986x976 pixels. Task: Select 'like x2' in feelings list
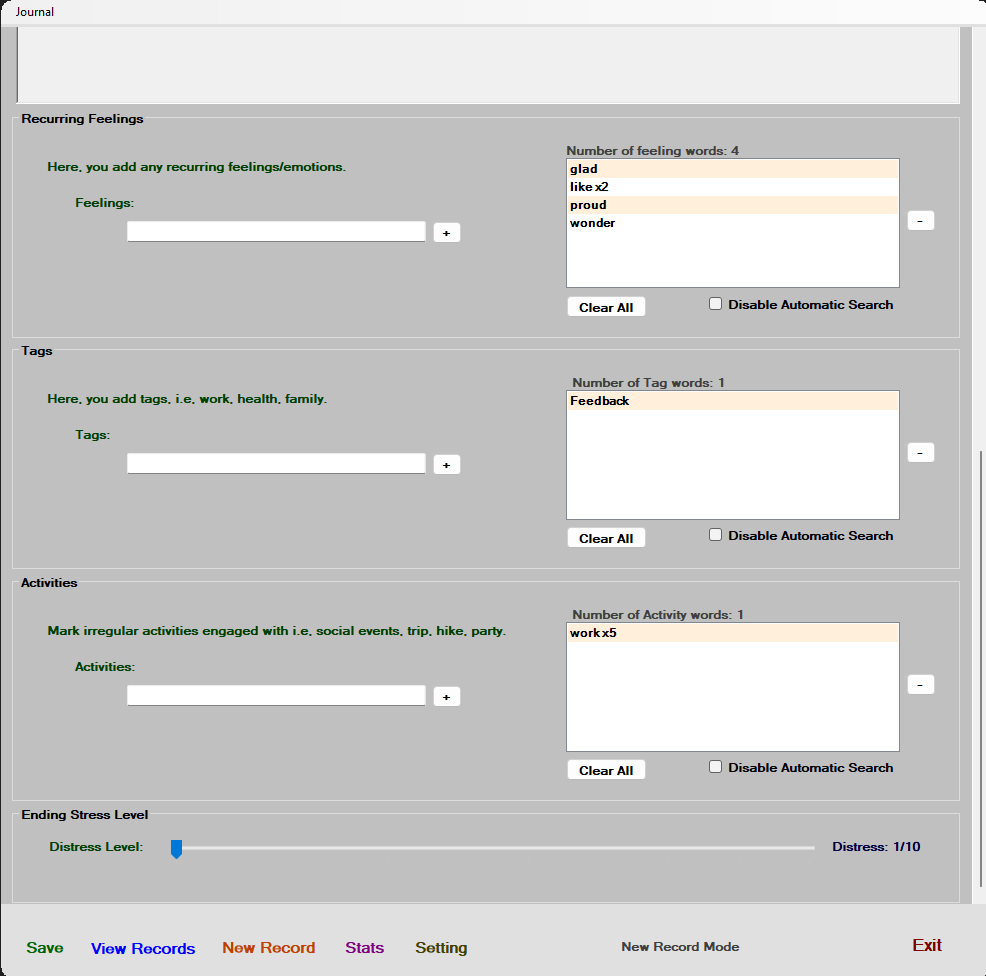click(x=733, y=187)
